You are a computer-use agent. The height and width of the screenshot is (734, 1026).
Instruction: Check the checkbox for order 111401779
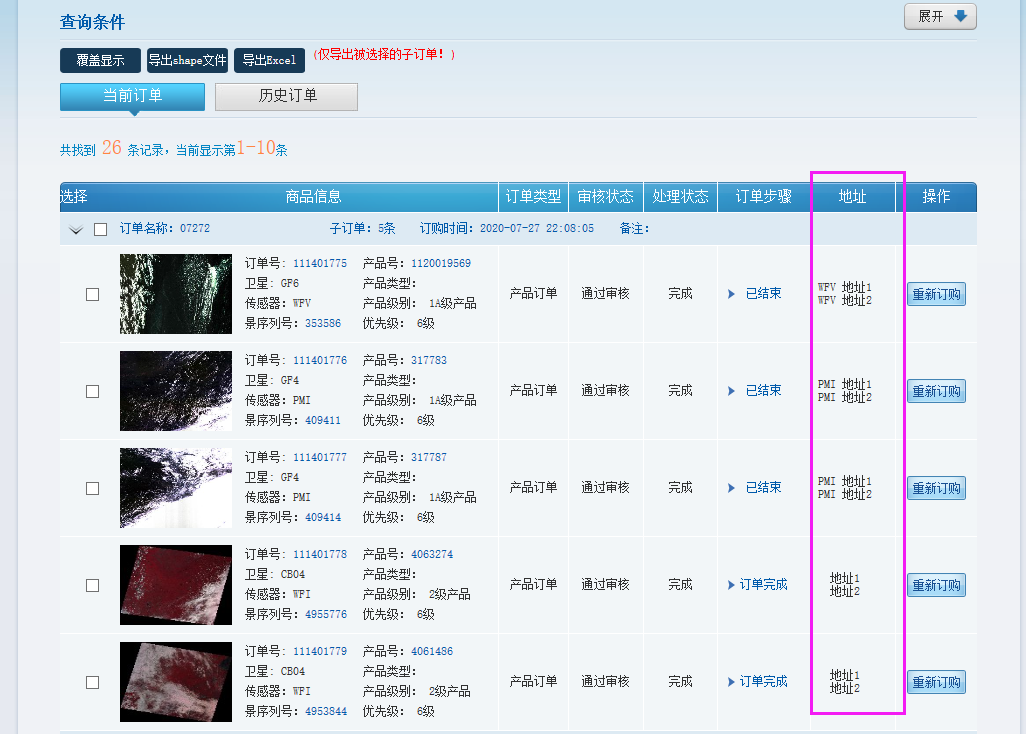click(92, 681)
